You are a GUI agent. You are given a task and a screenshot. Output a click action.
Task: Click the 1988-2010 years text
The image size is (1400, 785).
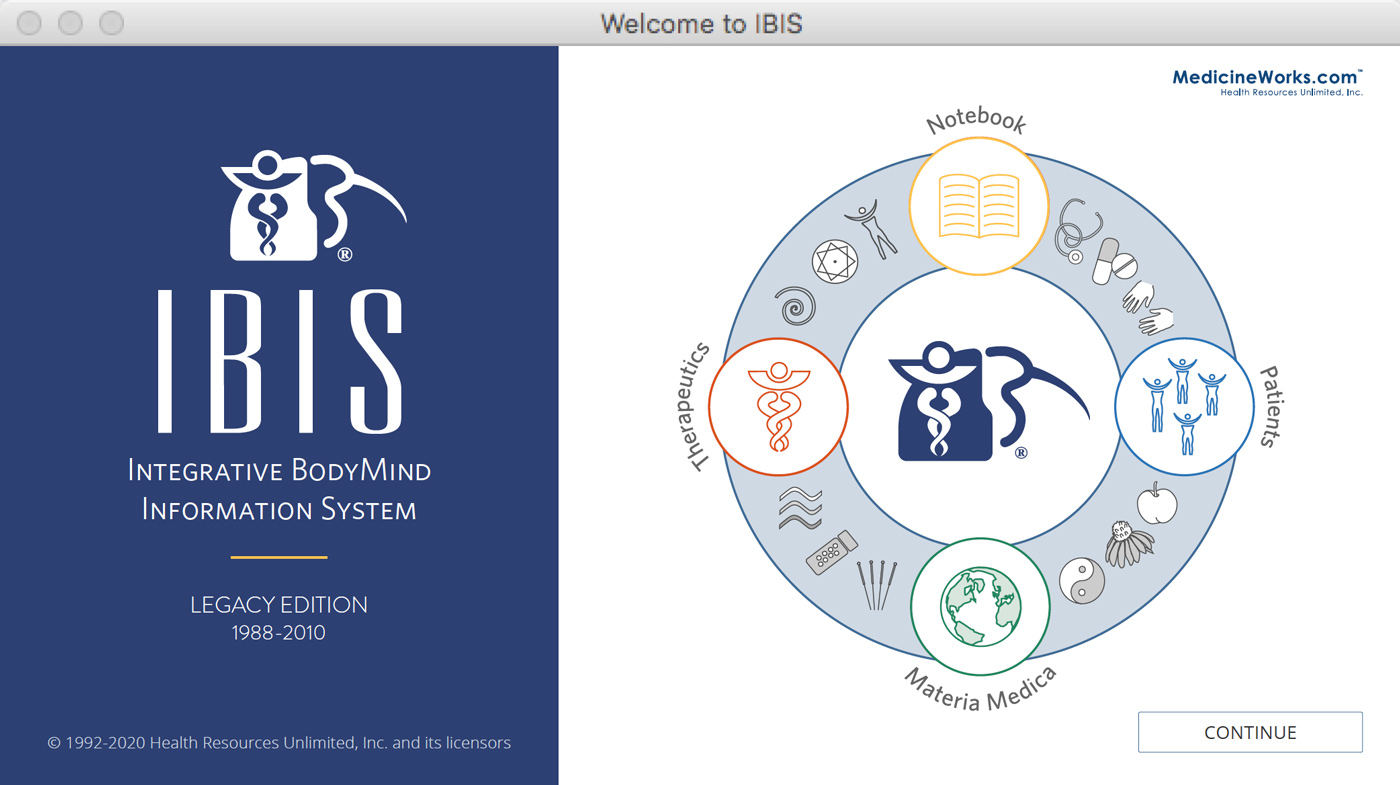[x=279, y=633]
